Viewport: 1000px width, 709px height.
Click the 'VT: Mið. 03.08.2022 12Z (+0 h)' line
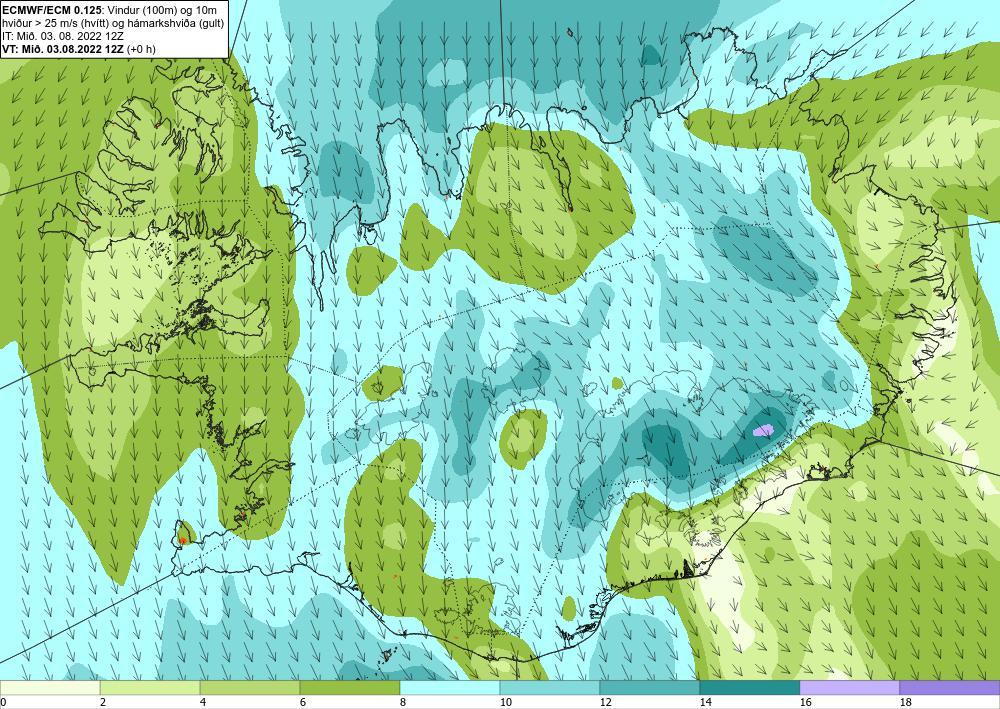[79, 49]
